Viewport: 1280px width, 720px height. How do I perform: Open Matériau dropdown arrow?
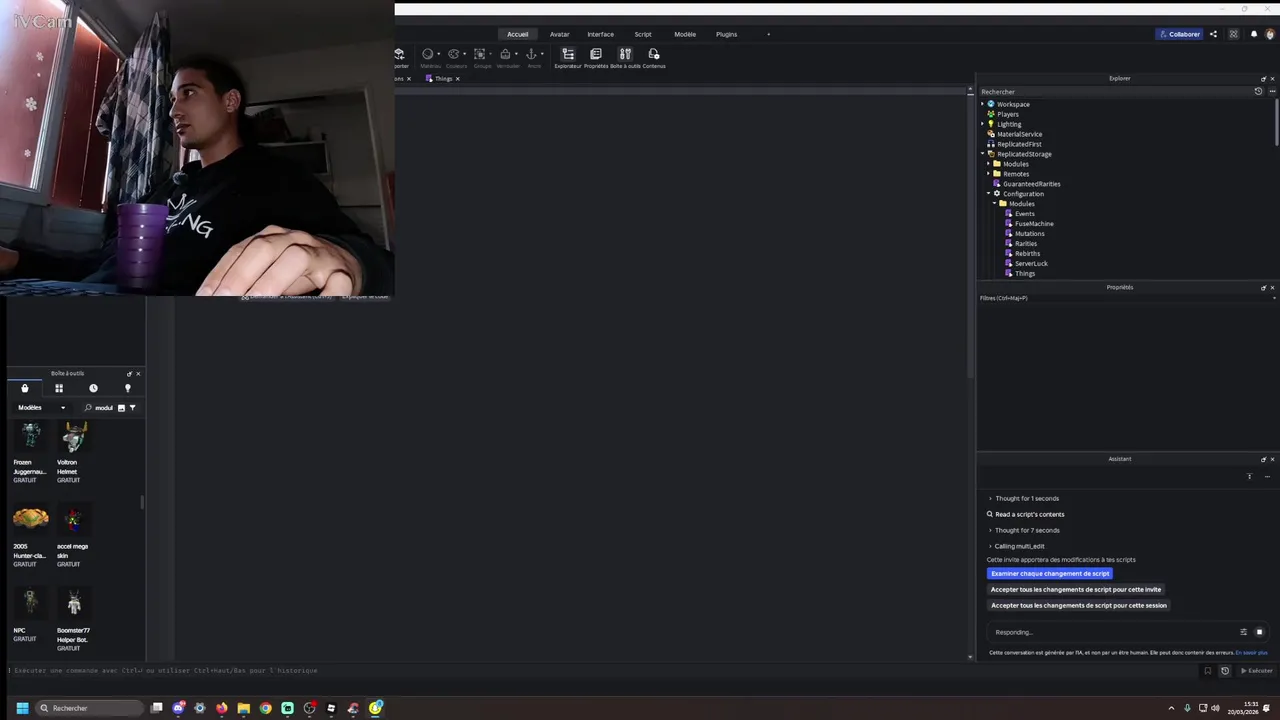coord(438,54)
